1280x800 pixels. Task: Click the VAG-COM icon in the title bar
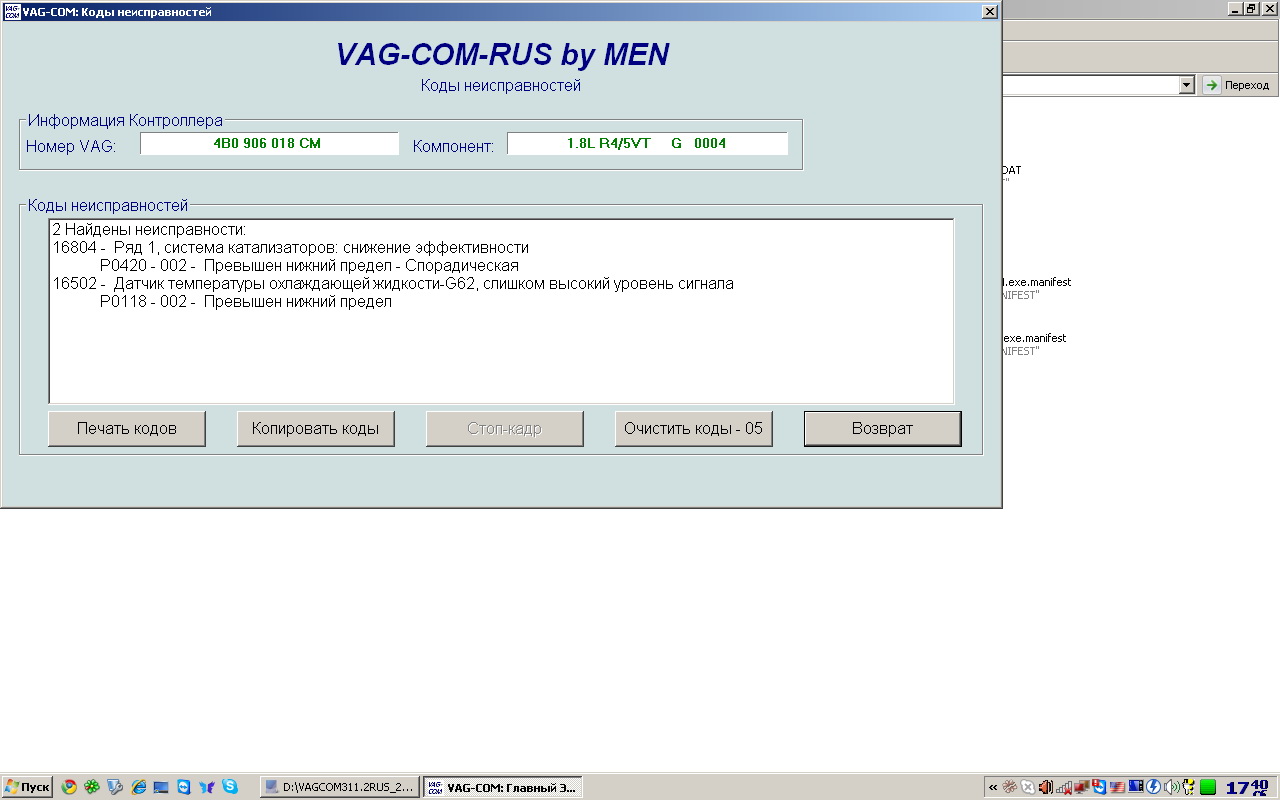point(12,12)
